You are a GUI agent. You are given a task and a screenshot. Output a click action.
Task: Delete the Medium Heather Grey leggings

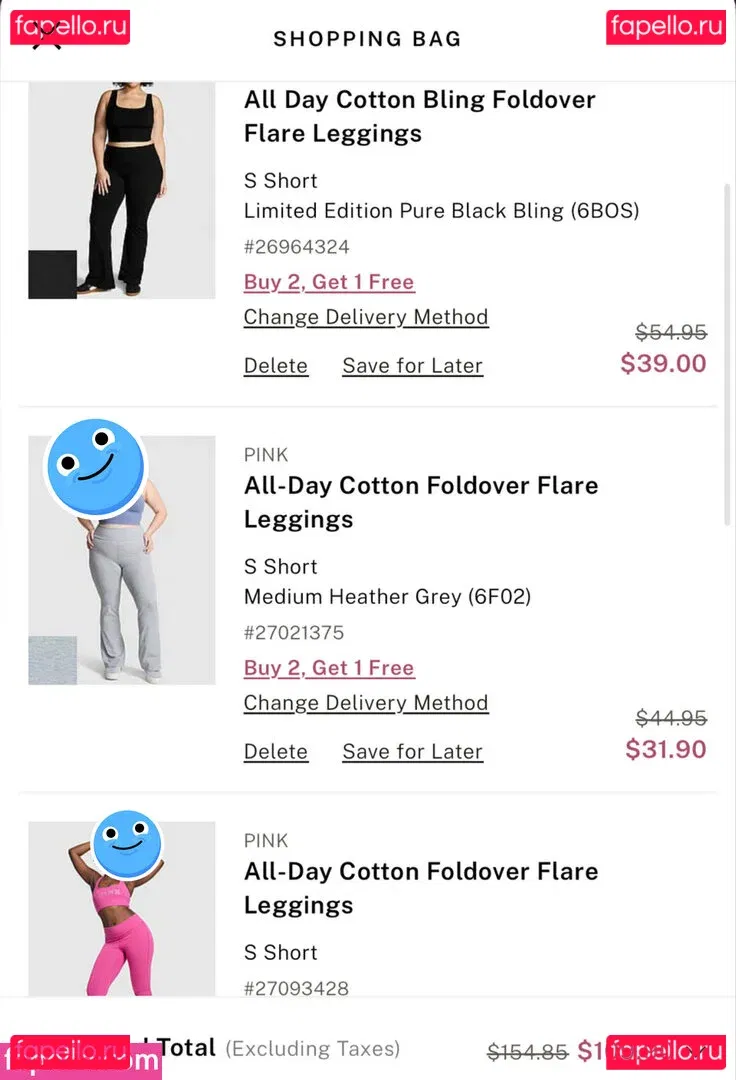[276, 752]
